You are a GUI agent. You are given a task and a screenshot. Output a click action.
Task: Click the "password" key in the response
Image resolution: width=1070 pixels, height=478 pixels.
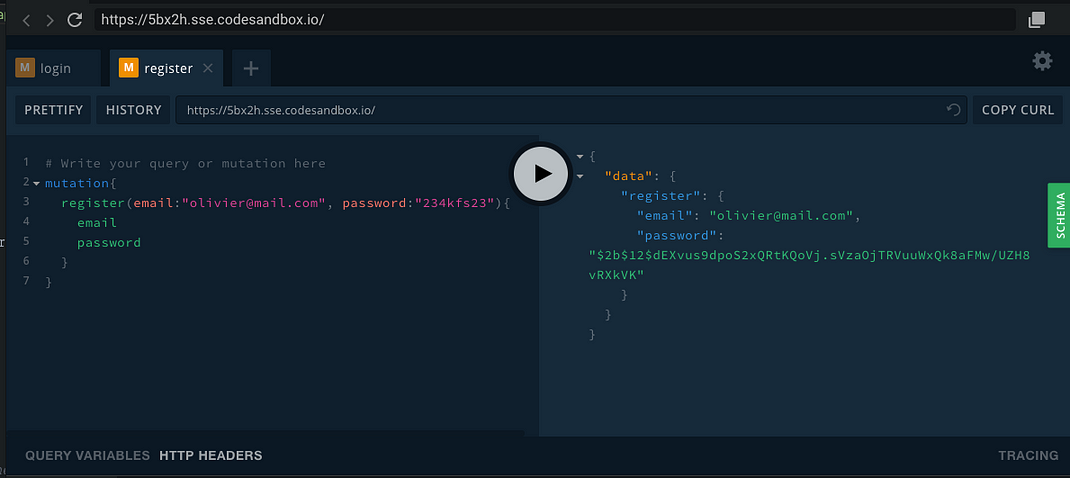click(x=676, y=236)
